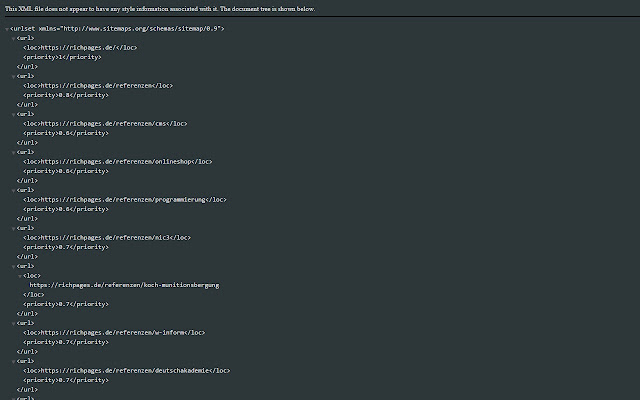
Task: Click priority 0.7 below the koch-munitionsbergung loc
Action: [66, 304]
